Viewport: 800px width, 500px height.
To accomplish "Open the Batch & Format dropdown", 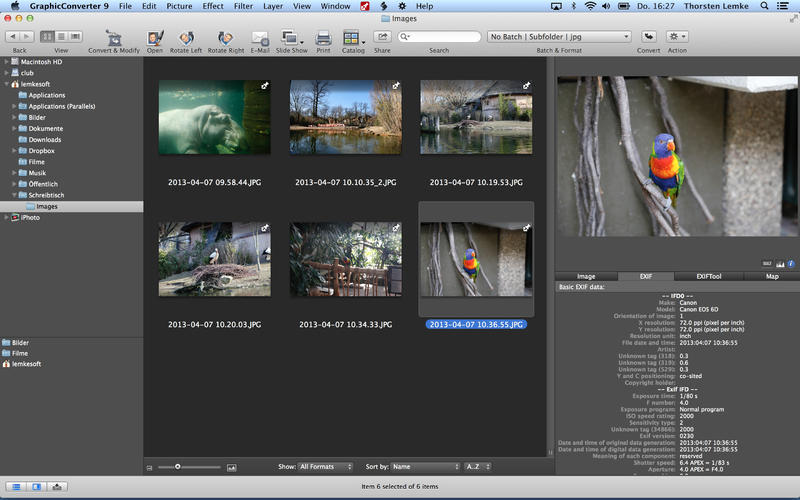I will pos(558,37).
